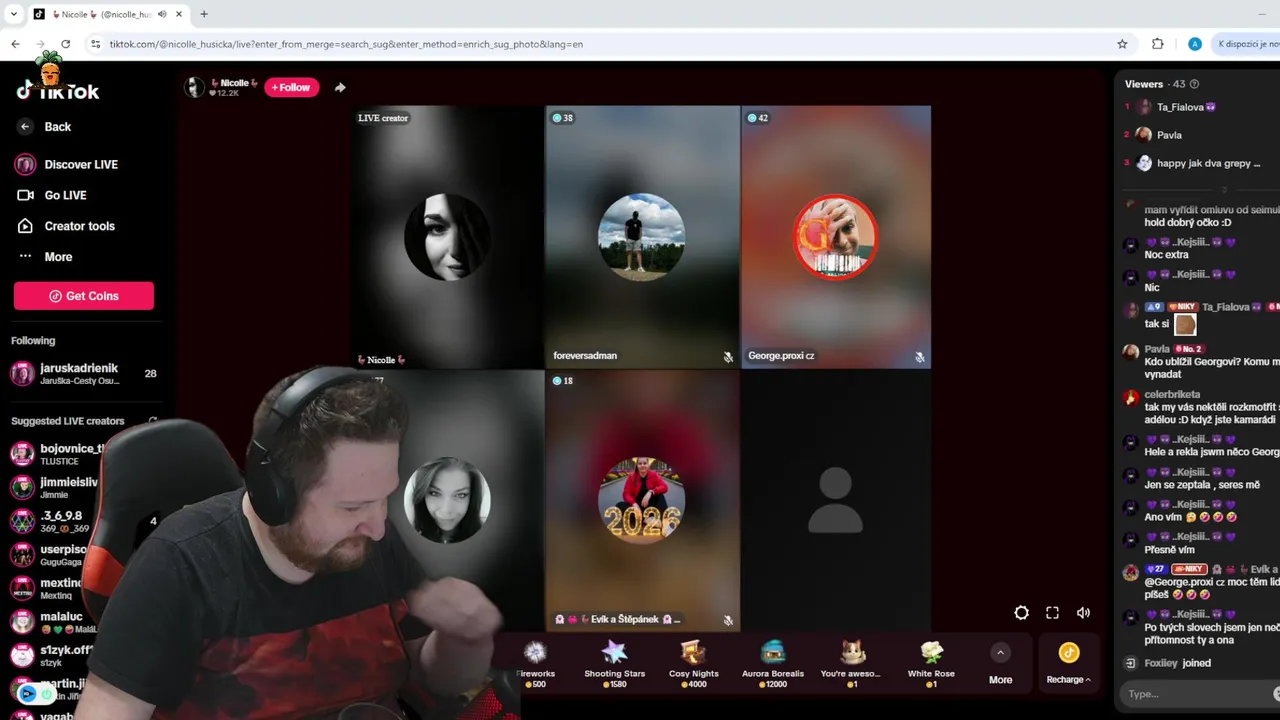
Task: Click muted mic icon on Evík a Štěpánek tile
Action: point(728,621)
